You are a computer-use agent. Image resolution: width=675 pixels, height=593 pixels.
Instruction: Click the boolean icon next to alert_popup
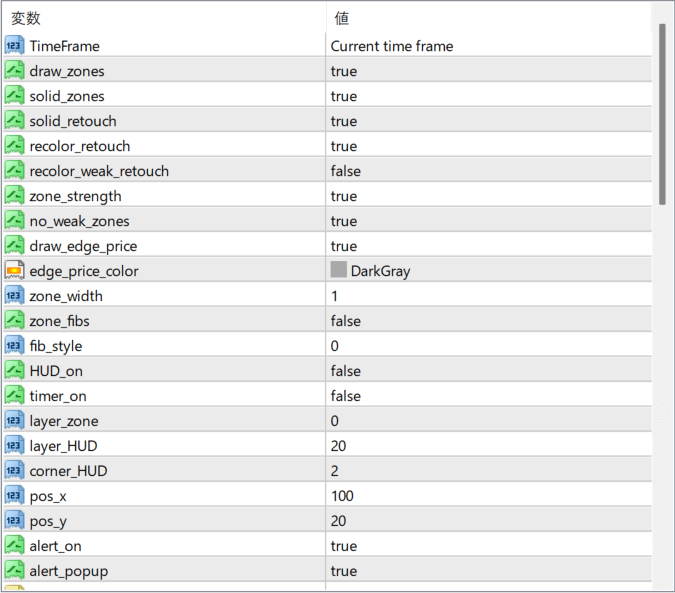tap(14, 571)
